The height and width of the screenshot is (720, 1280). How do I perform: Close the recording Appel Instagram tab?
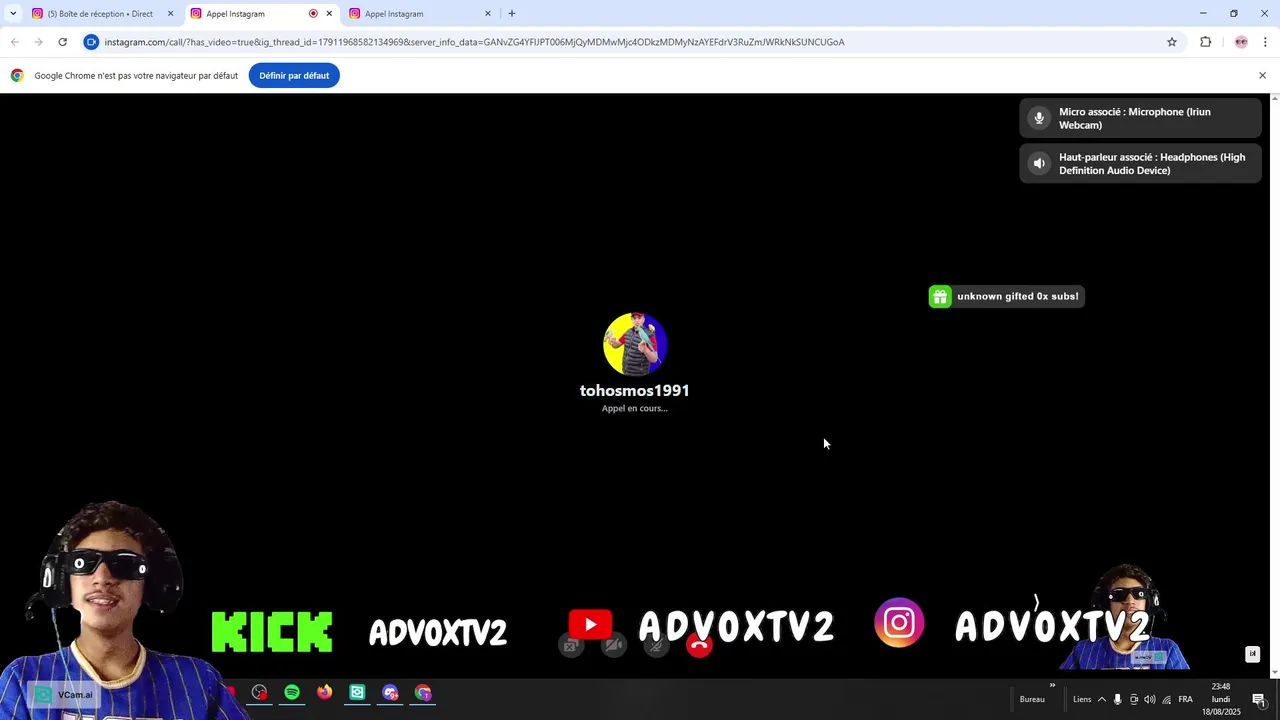tap(329, 14)
